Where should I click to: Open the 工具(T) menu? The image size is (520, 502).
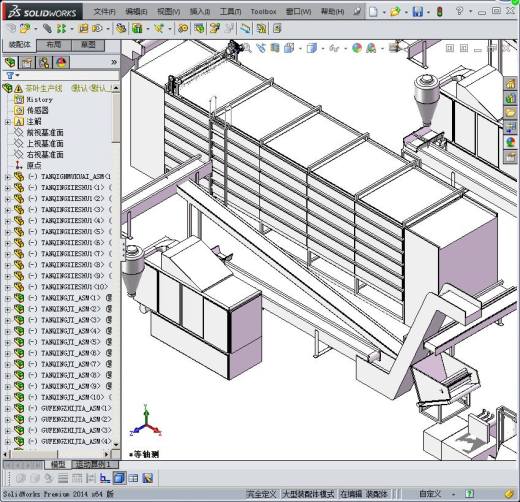click(230, 12)
